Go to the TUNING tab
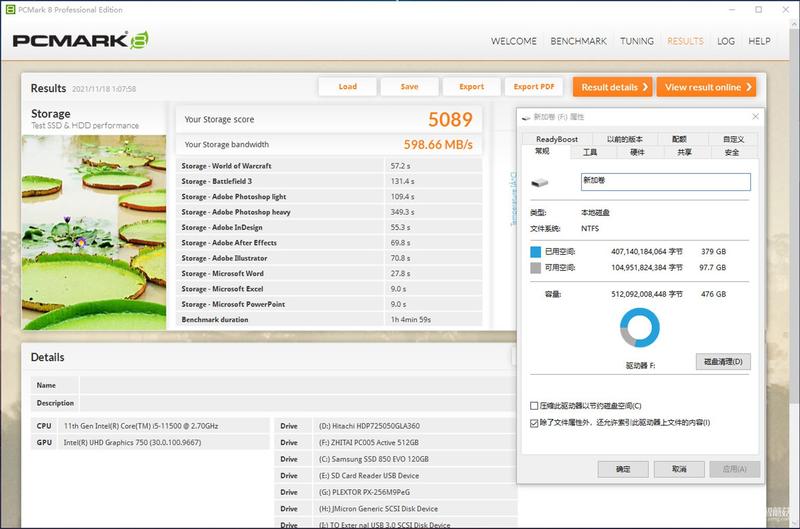 coord(636,41)
